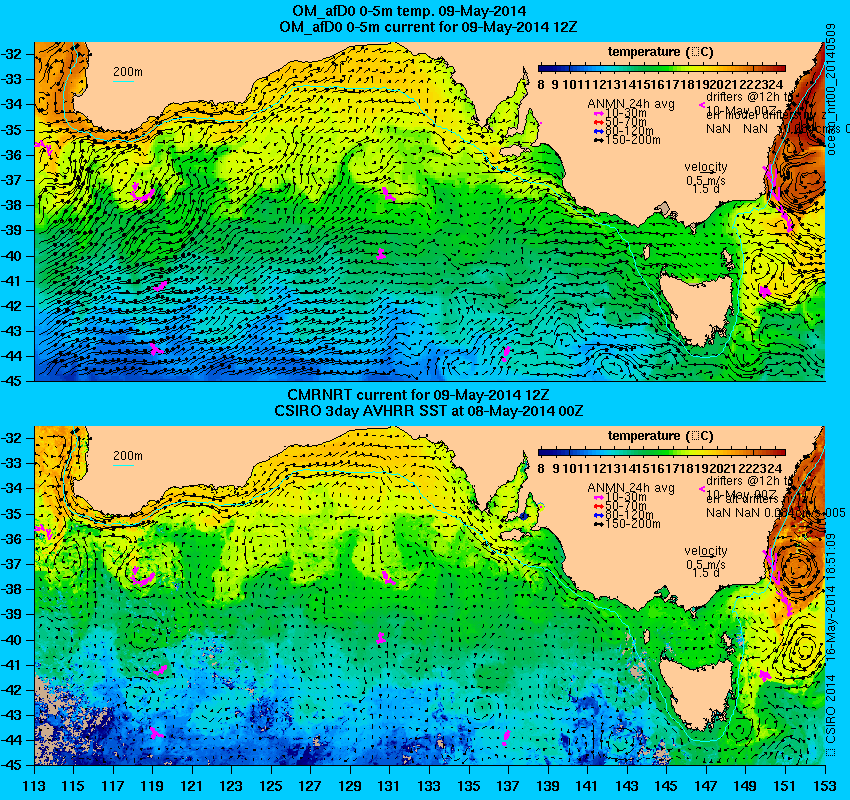Click the black 150-200m arrow in CMRNRT legend
850x800 pixels.
pos(598,524)
